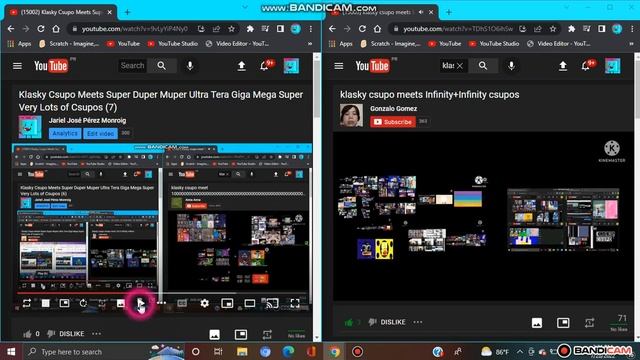Open YouTube bookmark in right window
The width and height of the screenshot is (640, 360).
[444, 44]
